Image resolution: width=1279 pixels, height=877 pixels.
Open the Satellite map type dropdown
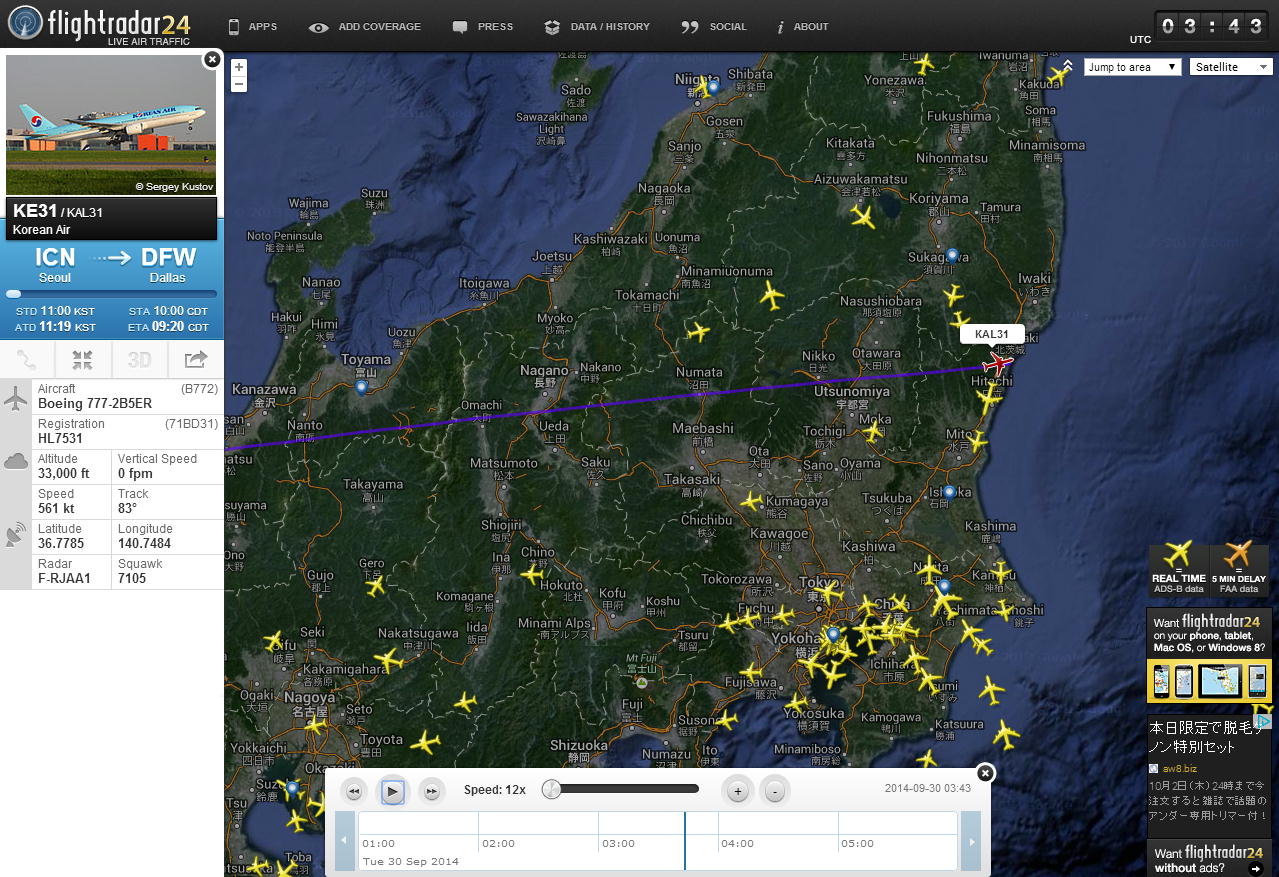1230,67
